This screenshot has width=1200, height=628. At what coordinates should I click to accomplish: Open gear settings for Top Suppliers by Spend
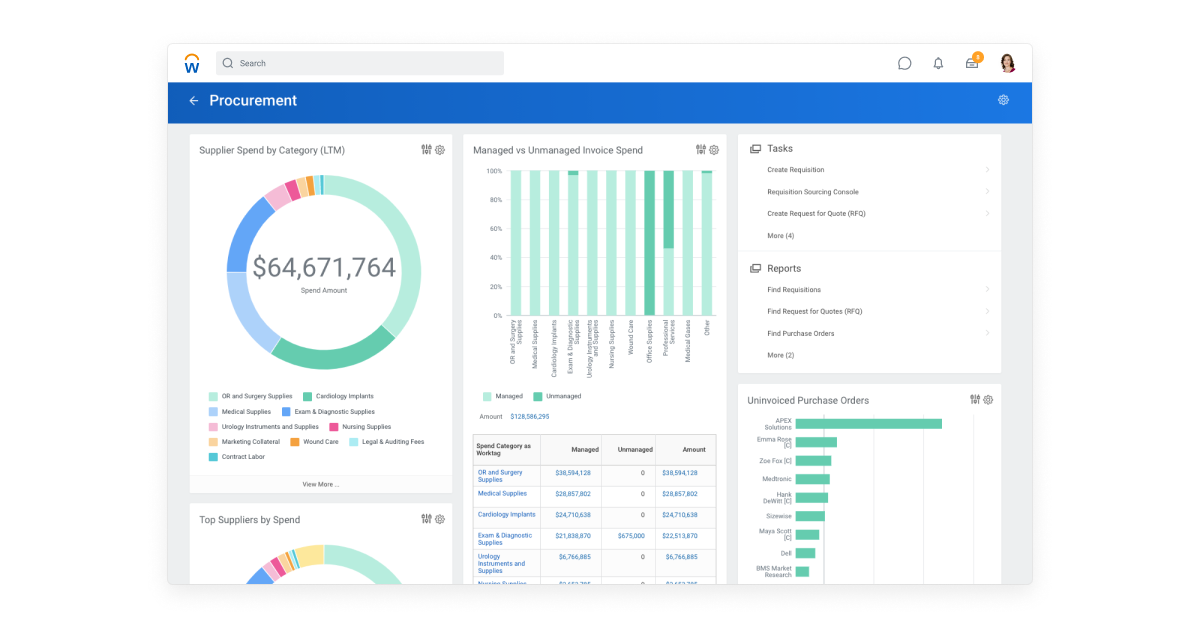click(439, 519)
